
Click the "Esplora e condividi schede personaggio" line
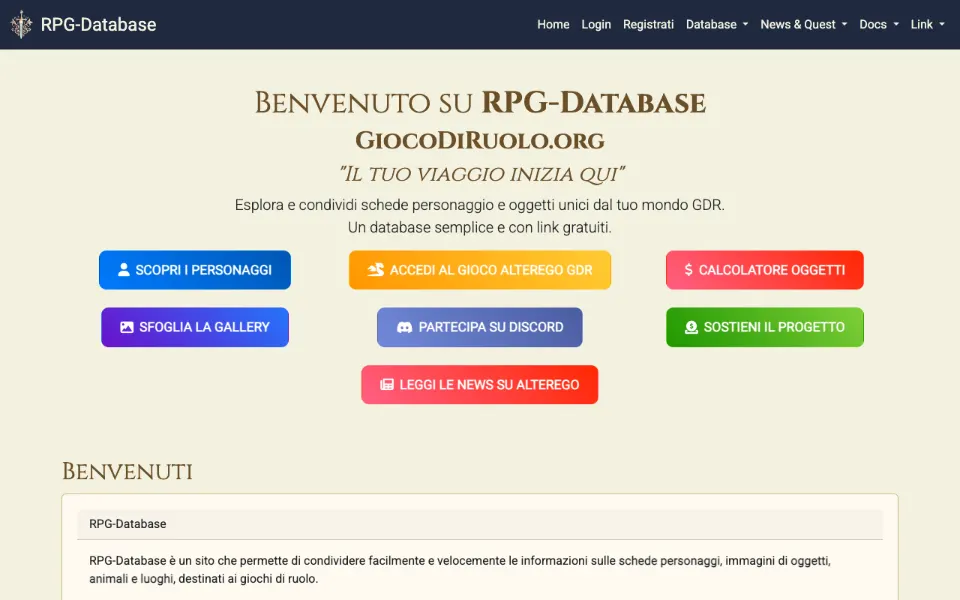480,204
